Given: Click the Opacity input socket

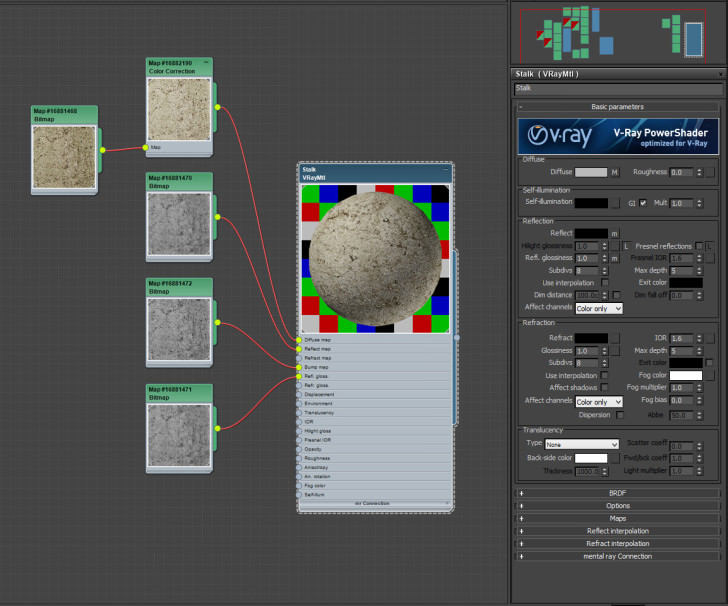Looking at the screenshot, I should click(299, 449).
